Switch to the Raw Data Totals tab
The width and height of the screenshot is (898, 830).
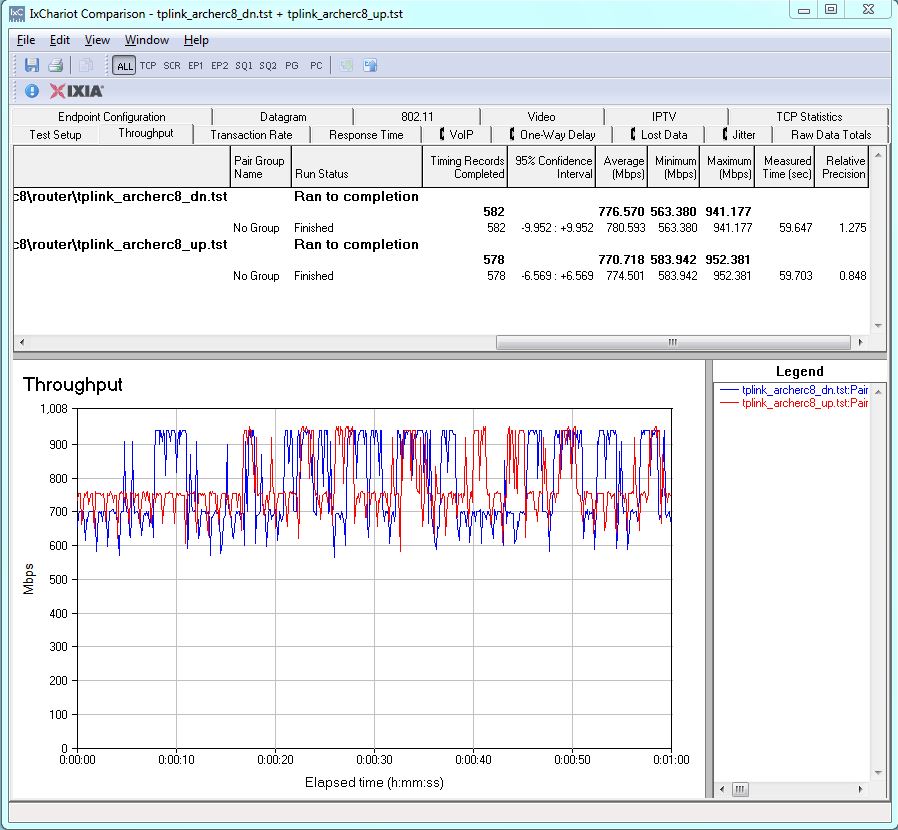[x=830, y=135]
